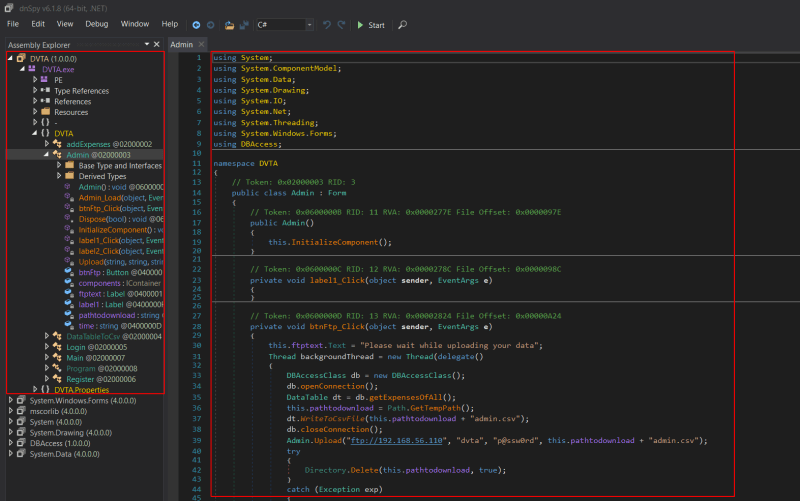Image resolution: width=800 pixels, height=501 pixels.
Task: Click the Resources folder icon
Action: tap(45, 112)
